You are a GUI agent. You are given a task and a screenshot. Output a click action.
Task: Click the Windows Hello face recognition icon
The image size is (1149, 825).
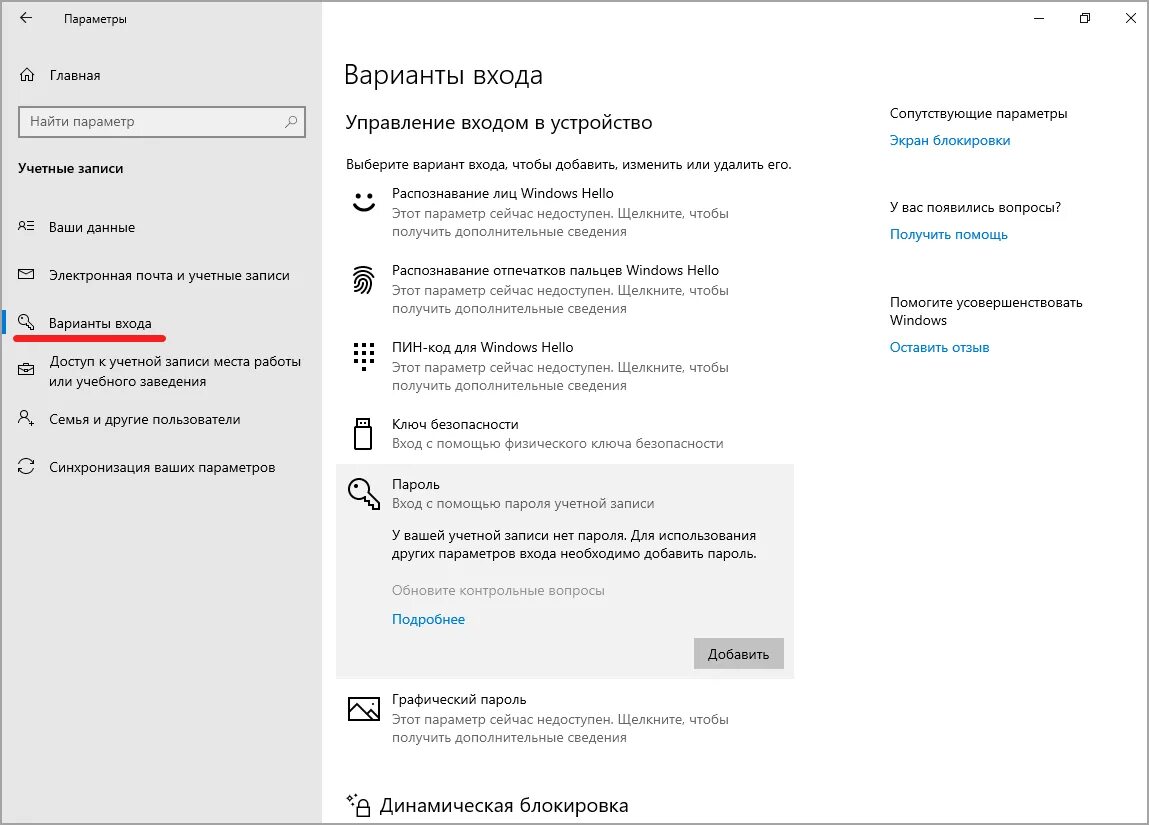pos(363,201)
